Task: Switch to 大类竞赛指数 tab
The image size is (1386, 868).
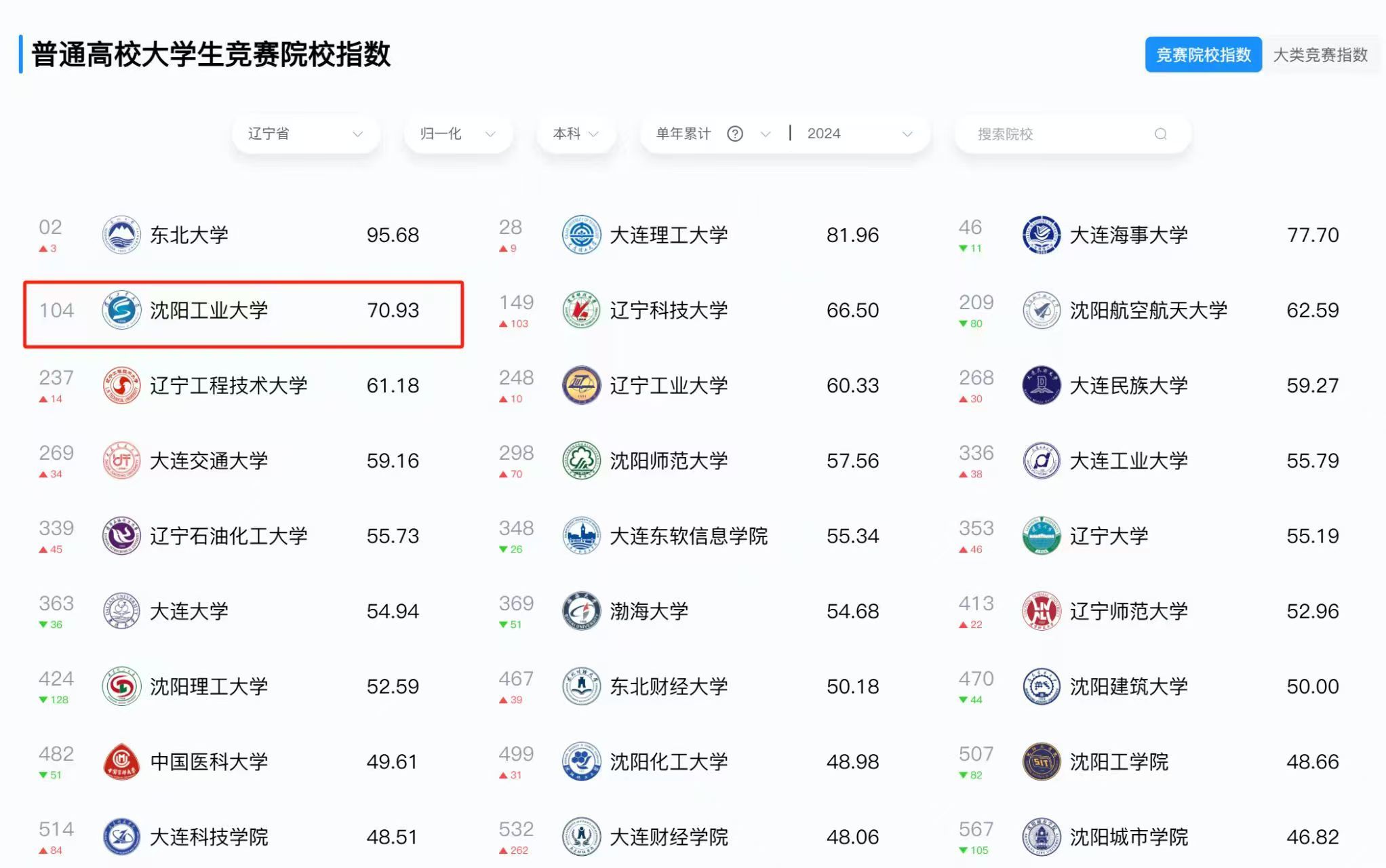Action: coord(1320,55)
